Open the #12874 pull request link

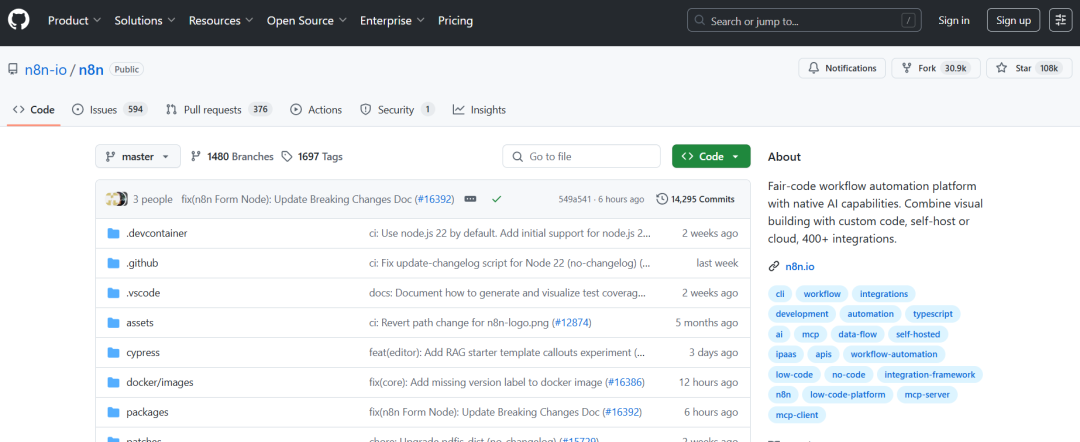point(572,322)
